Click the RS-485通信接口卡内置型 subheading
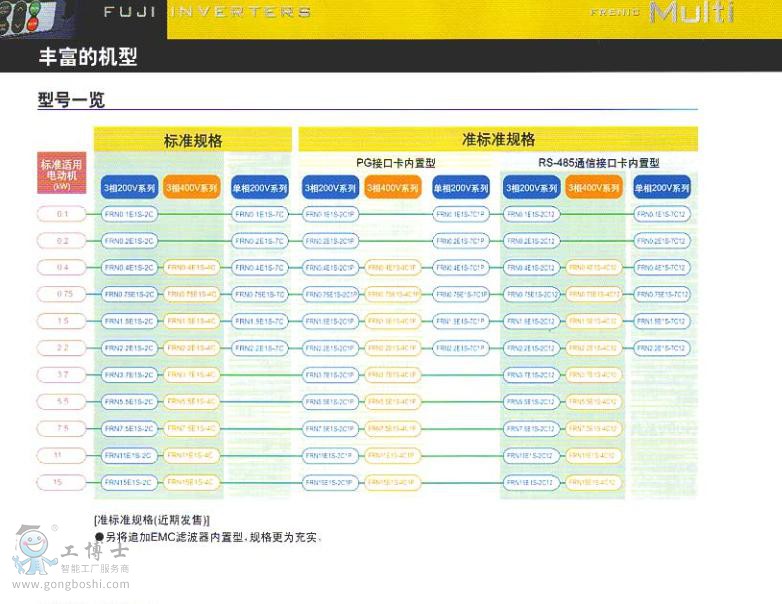This screenshot has width=782, height=604. (x=598, y=163)
